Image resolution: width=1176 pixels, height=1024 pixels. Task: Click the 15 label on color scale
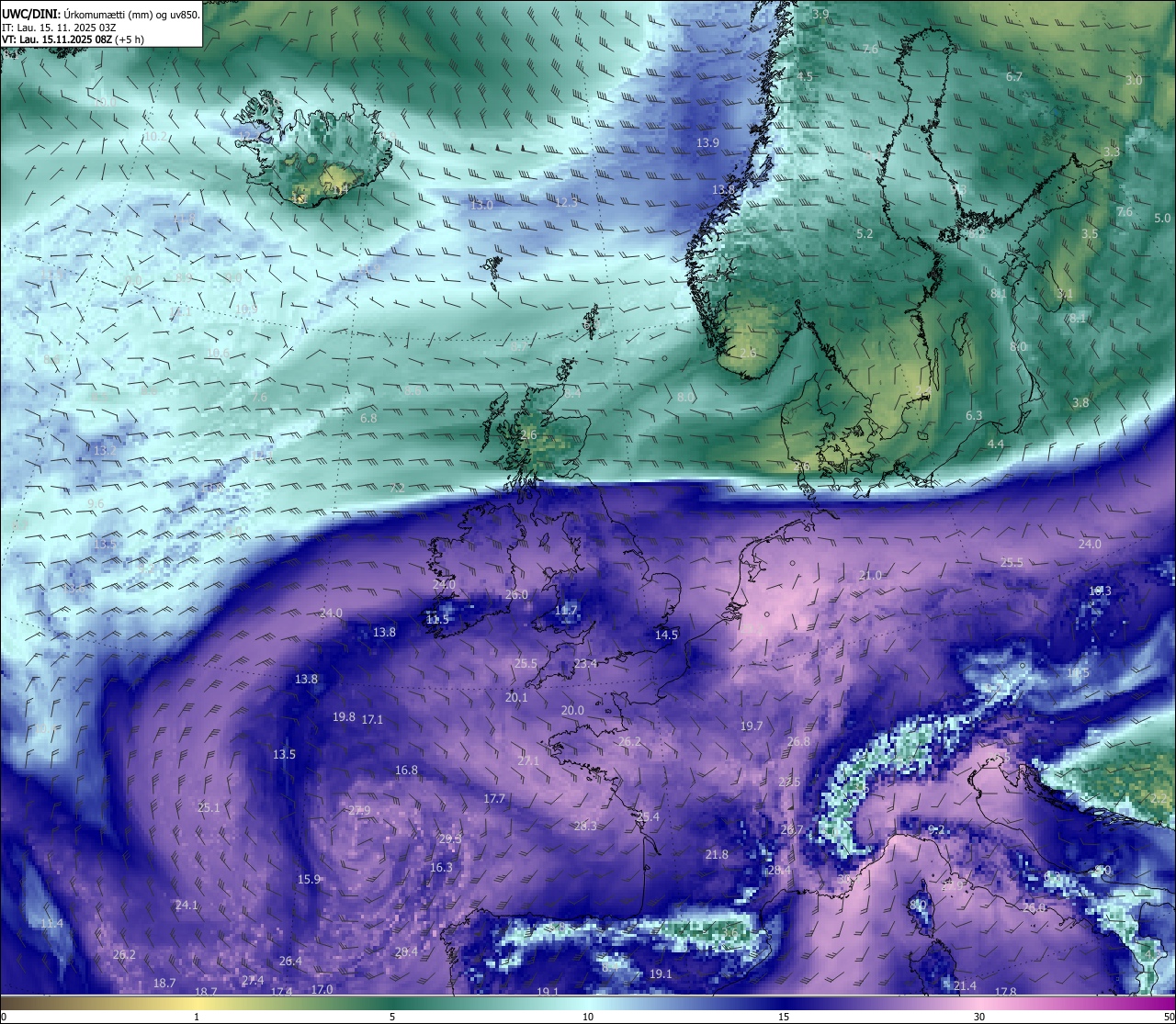click(x=784, y=1017)
